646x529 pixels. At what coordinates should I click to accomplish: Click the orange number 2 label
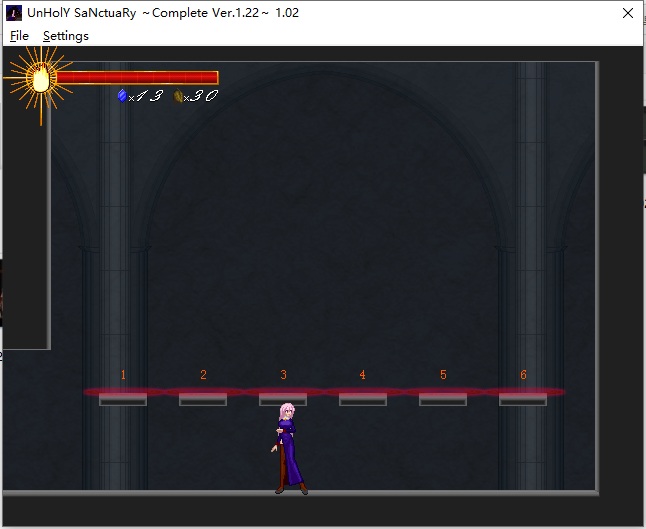coord(203,375)
